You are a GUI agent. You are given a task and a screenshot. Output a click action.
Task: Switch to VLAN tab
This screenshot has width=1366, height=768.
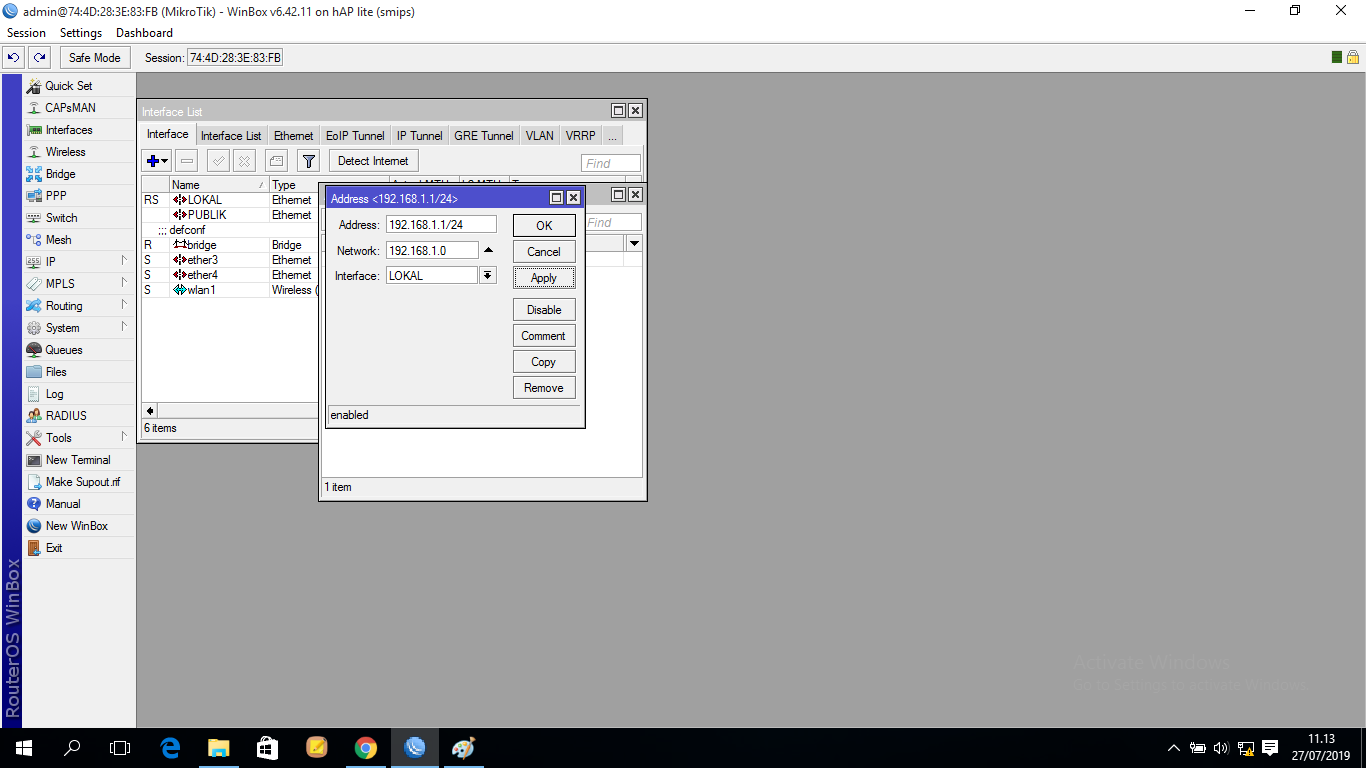tap(539, 136)
